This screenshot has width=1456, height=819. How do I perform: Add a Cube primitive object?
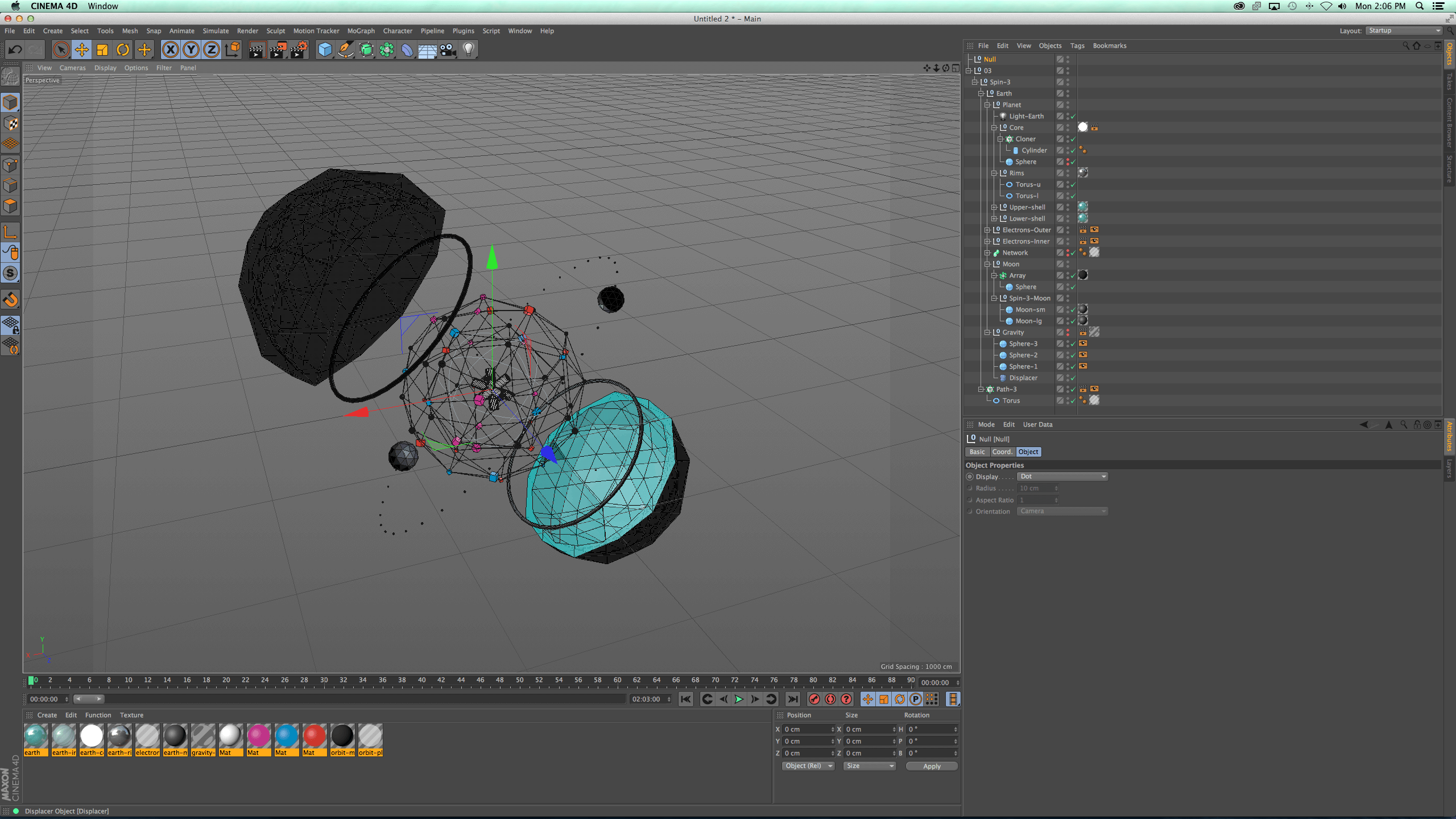coord(325,50)
